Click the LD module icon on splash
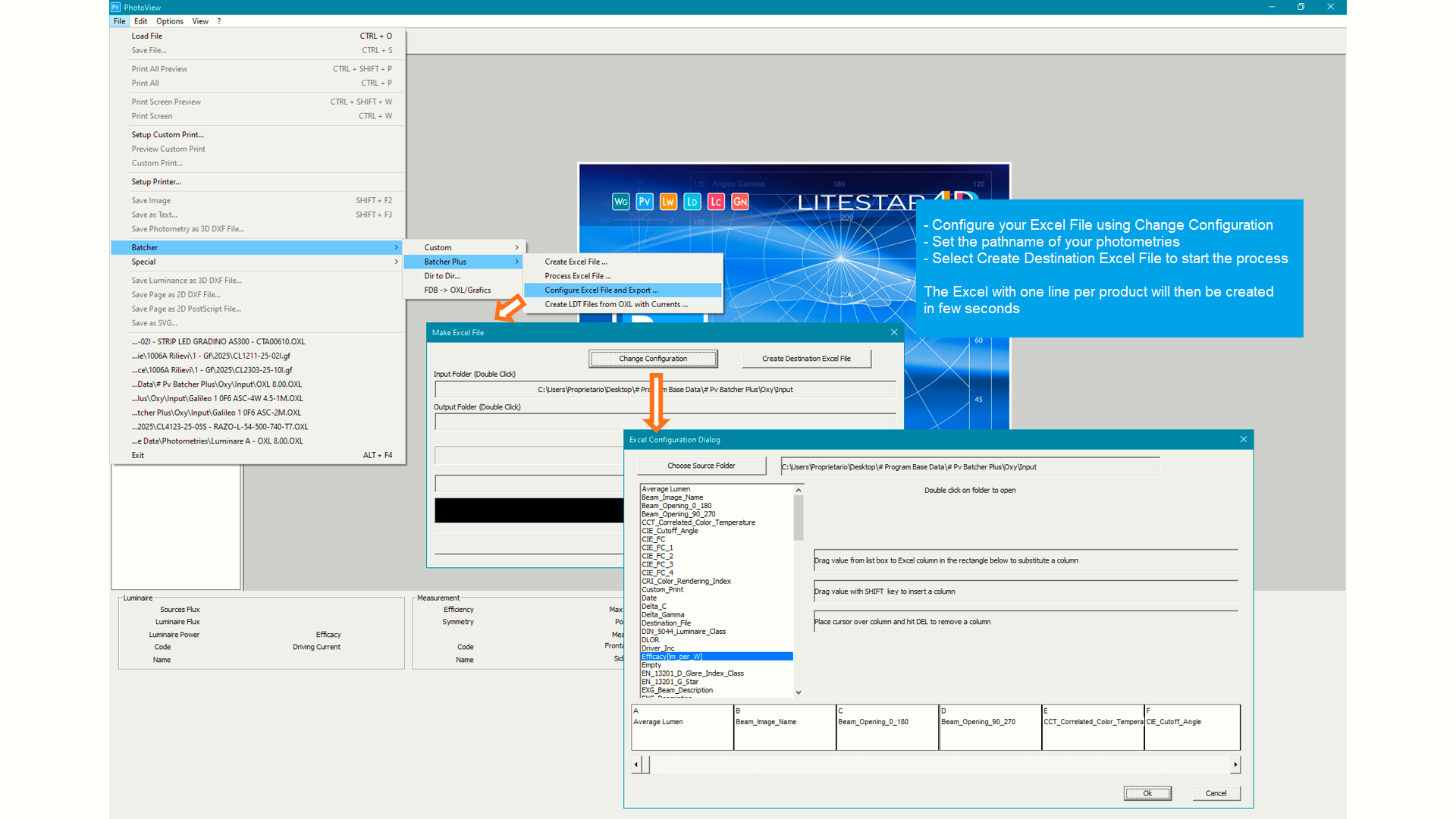Viewport: 1456px width, 819px height. (692, 202)
